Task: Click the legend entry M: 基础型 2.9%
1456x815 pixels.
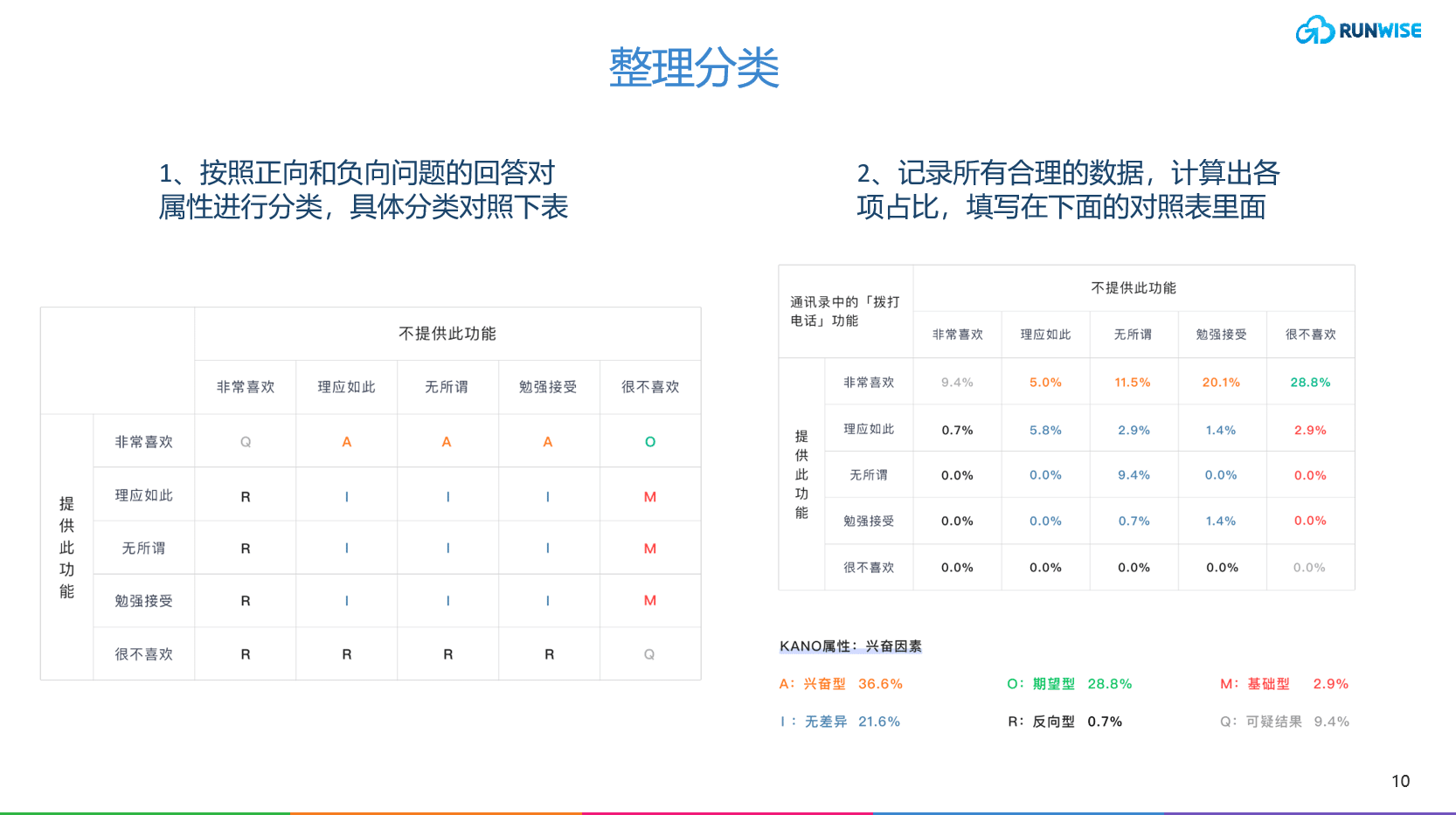Action: click(x=1284, y=684)
